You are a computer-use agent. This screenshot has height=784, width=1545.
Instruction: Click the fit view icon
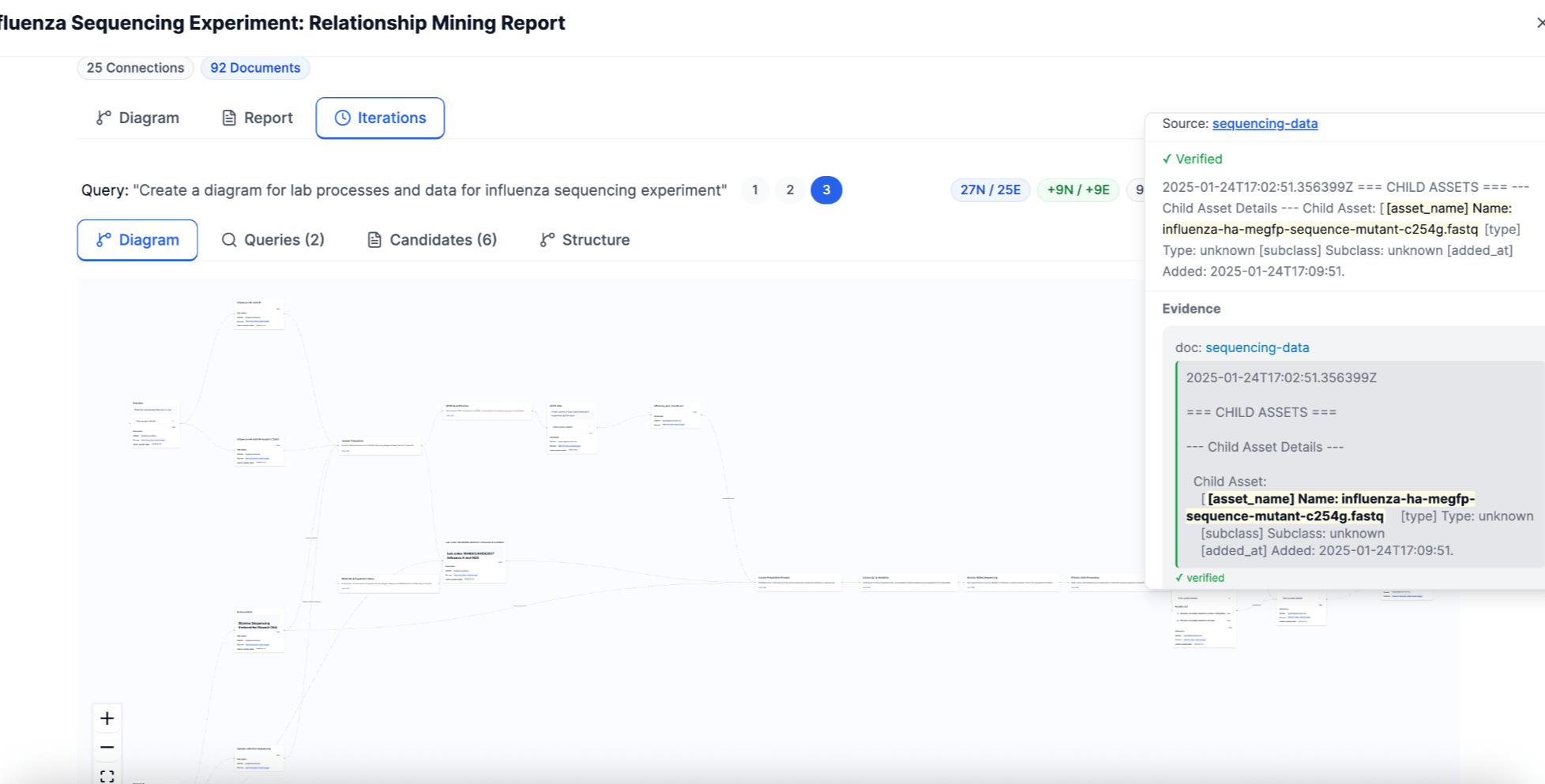point(107,775)
